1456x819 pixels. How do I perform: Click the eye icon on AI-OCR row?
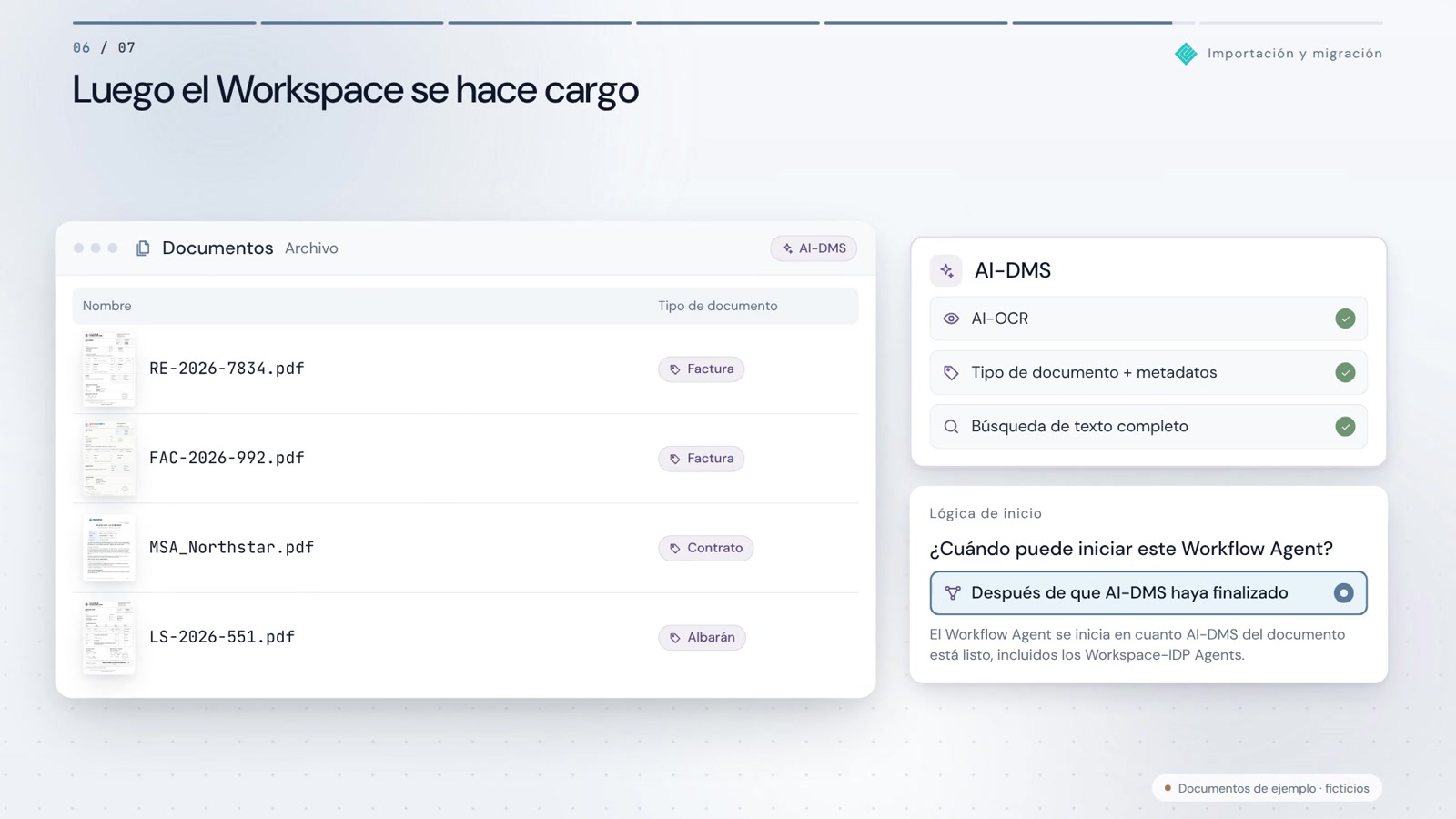[x=951, y=318]
